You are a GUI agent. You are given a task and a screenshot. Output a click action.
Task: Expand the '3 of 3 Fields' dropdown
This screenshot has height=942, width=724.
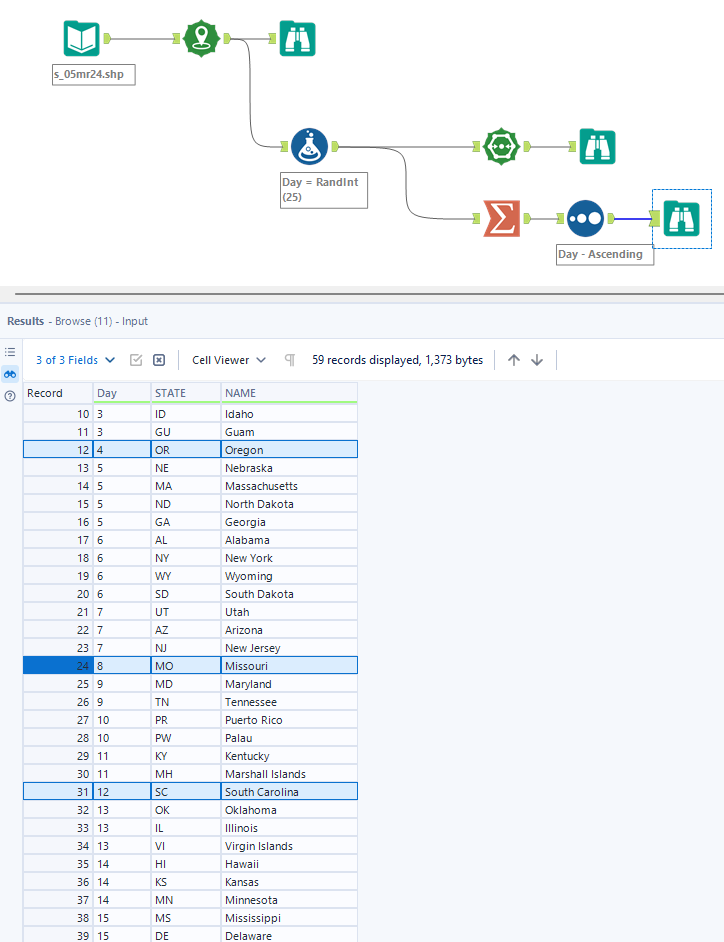(x=76, y=360)
